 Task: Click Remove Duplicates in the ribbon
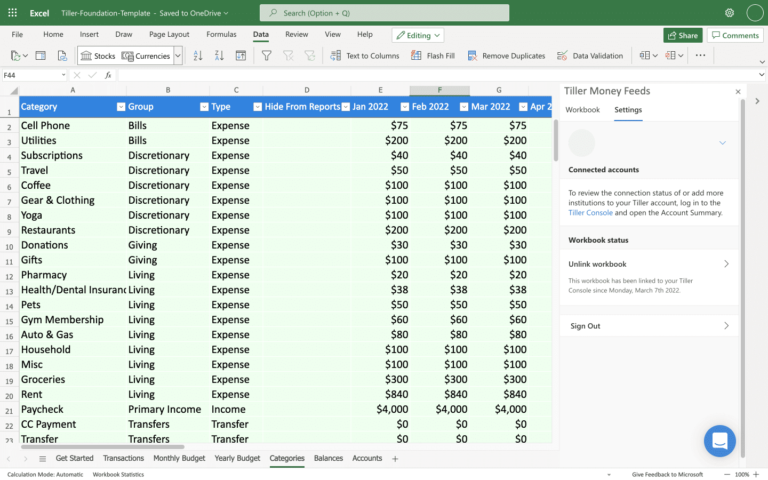tap(505, 56)
